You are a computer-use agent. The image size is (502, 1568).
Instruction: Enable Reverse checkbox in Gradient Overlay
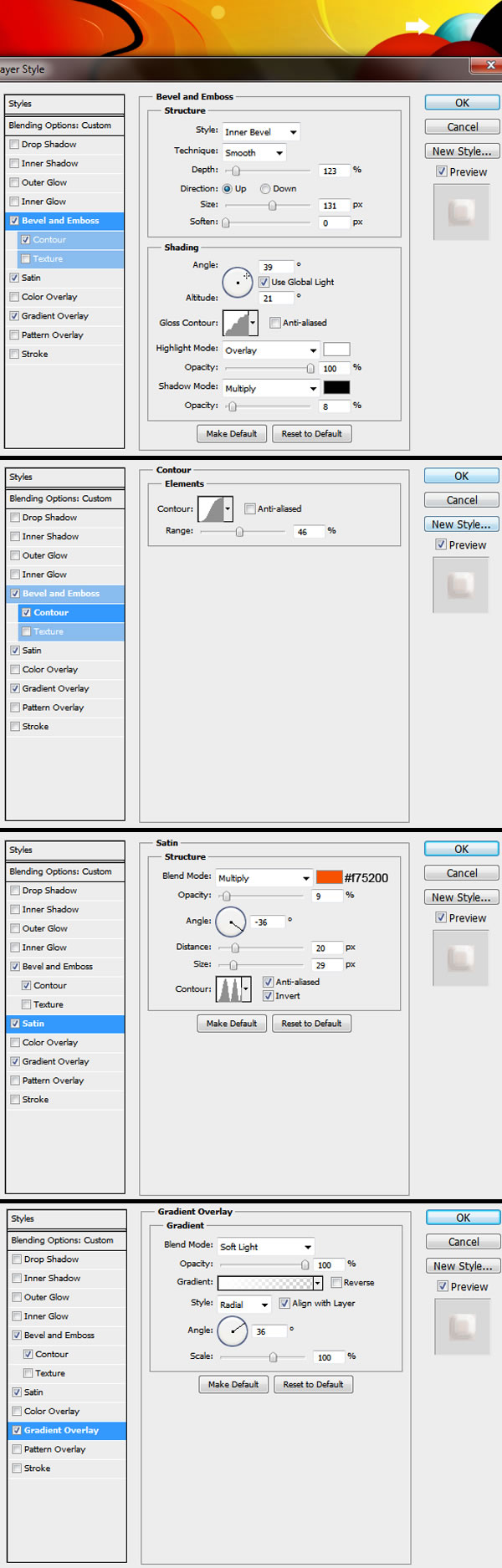click(336, 1282)
